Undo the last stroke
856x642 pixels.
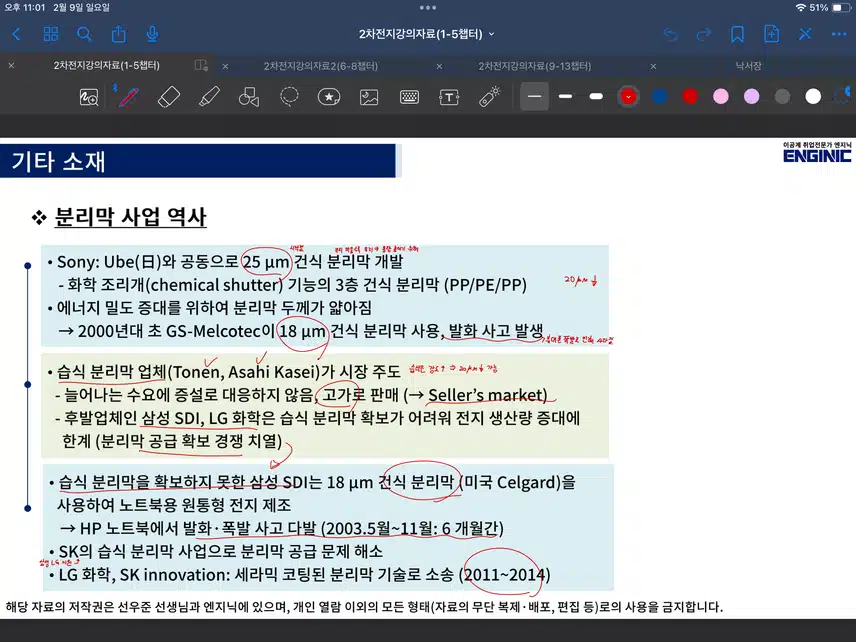(671, 34)
